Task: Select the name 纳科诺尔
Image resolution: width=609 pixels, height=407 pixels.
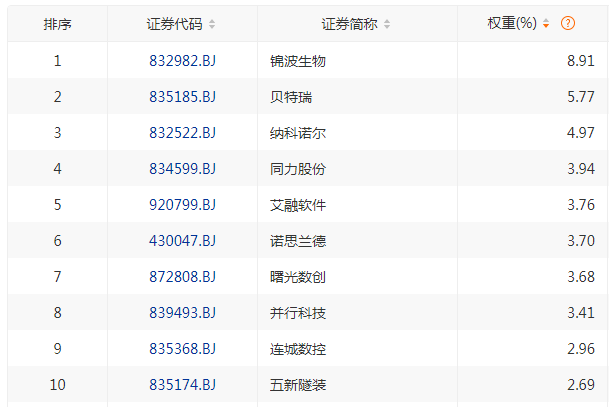Action: tap(298, 133)
